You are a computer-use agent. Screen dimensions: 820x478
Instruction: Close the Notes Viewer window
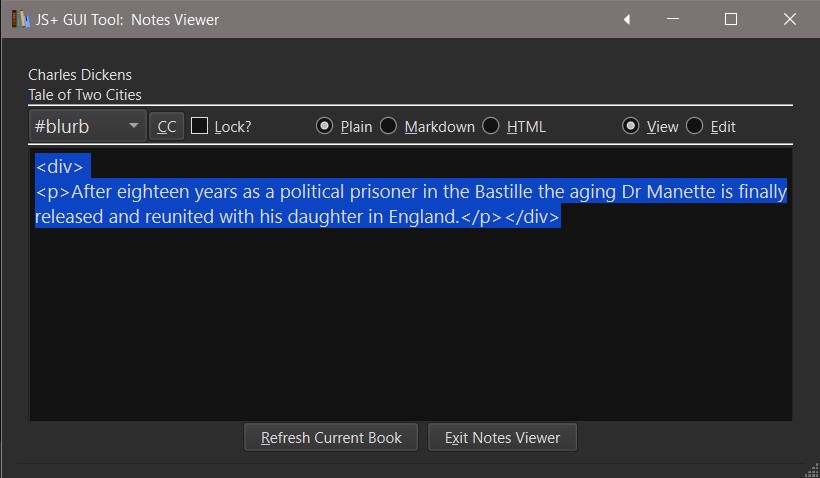[790, 19]
